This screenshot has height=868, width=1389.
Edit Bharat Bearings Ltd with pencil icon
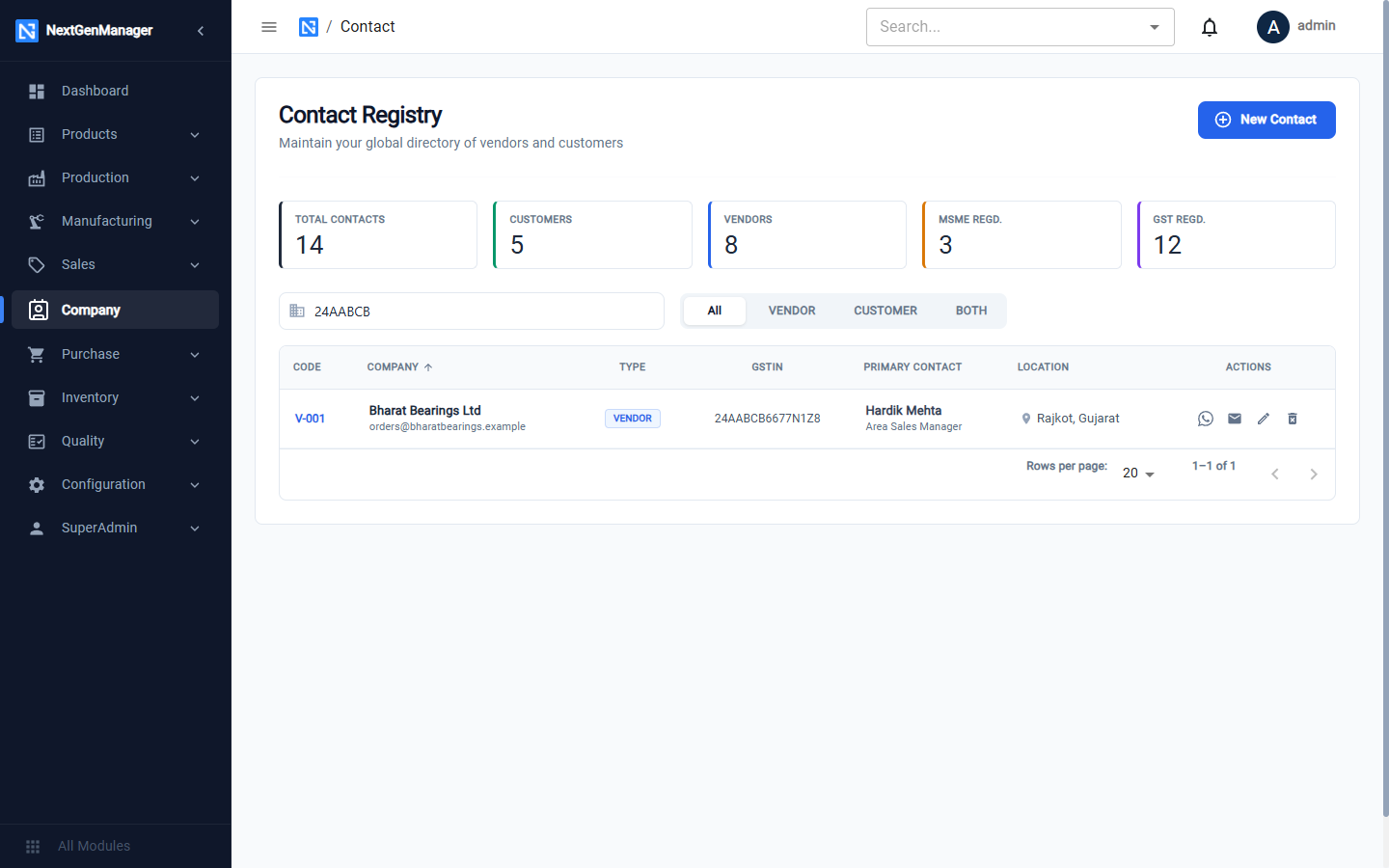coord(1264,419)
